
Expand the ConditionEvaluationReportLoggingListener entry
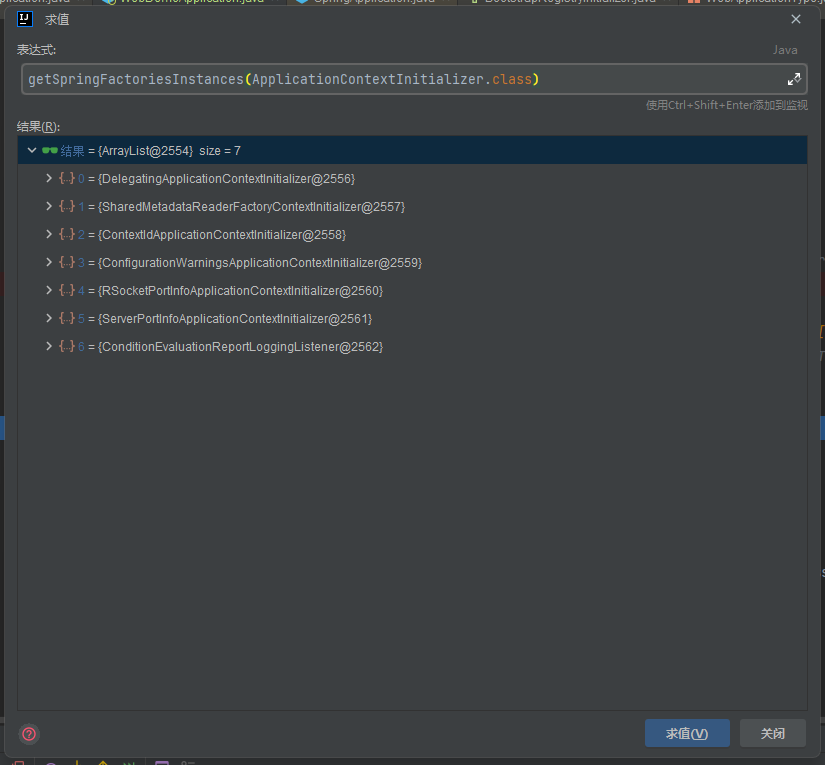49,346
